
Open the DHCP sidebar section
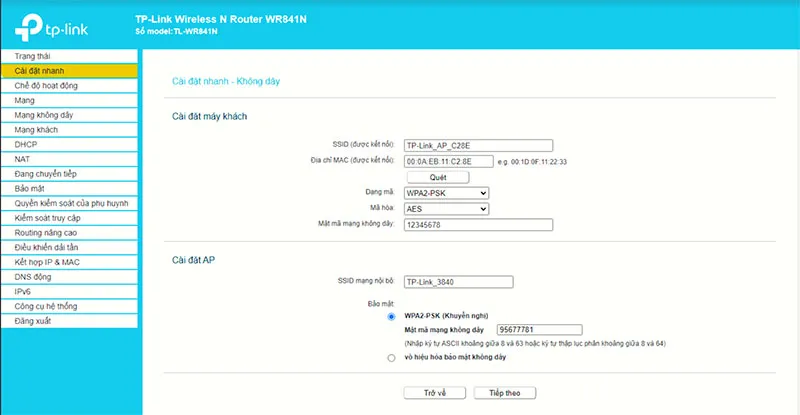point(26,144)
